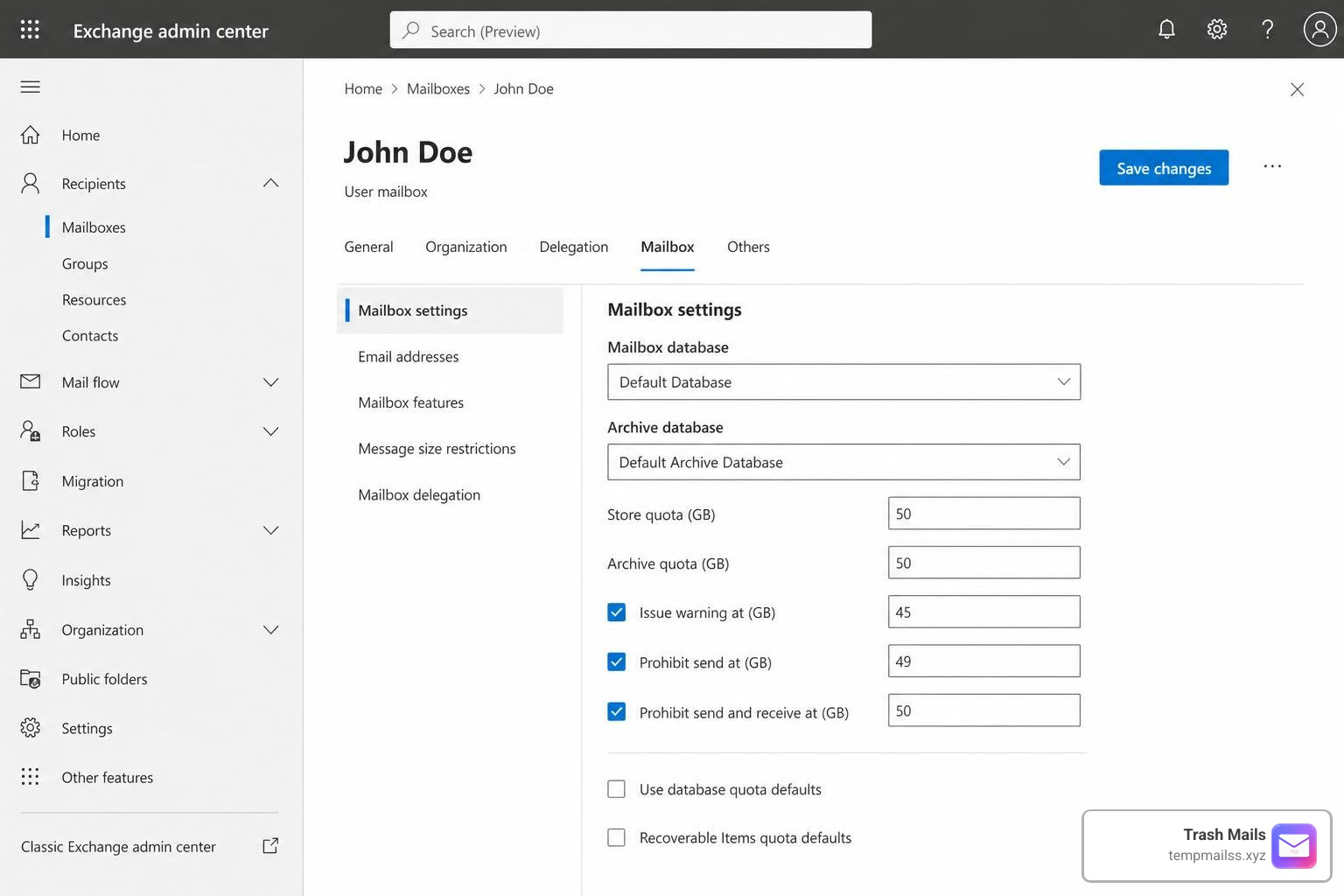Uncheck Prohibit send at (GB) checkbox
Image resolution: width=1344 pixels, height=896 pixels.
[x=616, y=661]
